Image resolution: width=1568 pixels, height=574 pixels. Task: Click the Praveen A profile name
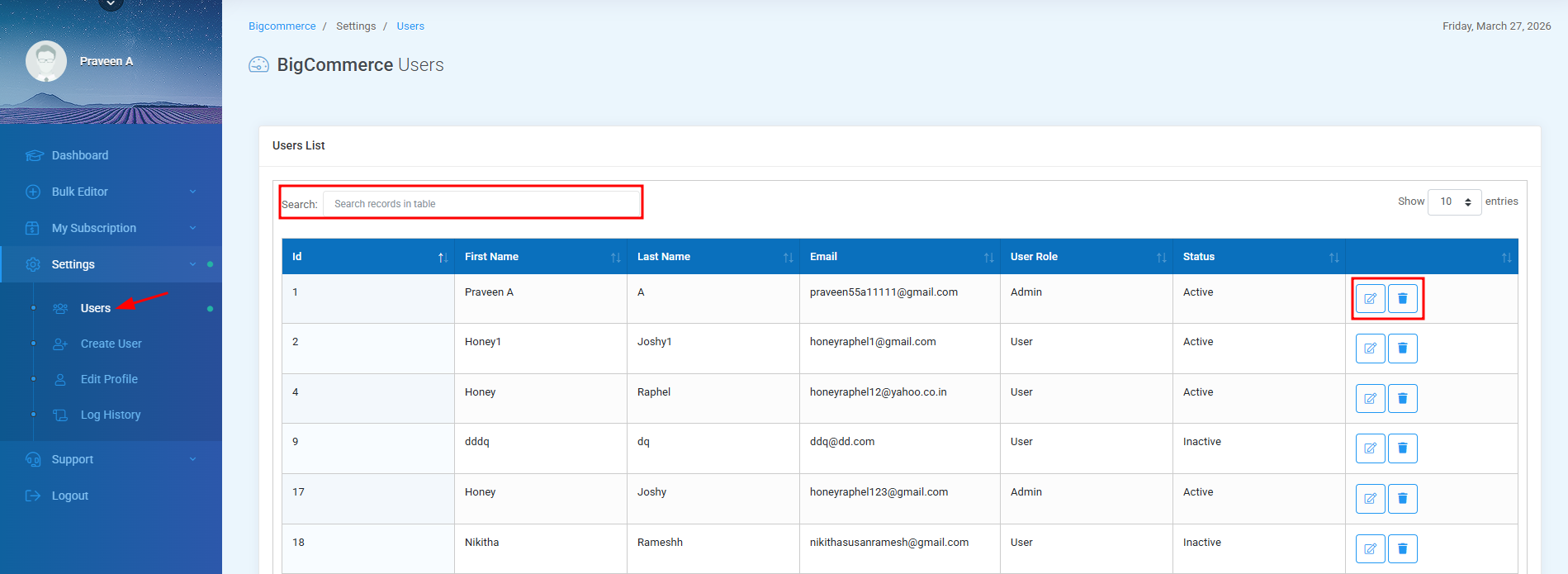click(106, 61)
